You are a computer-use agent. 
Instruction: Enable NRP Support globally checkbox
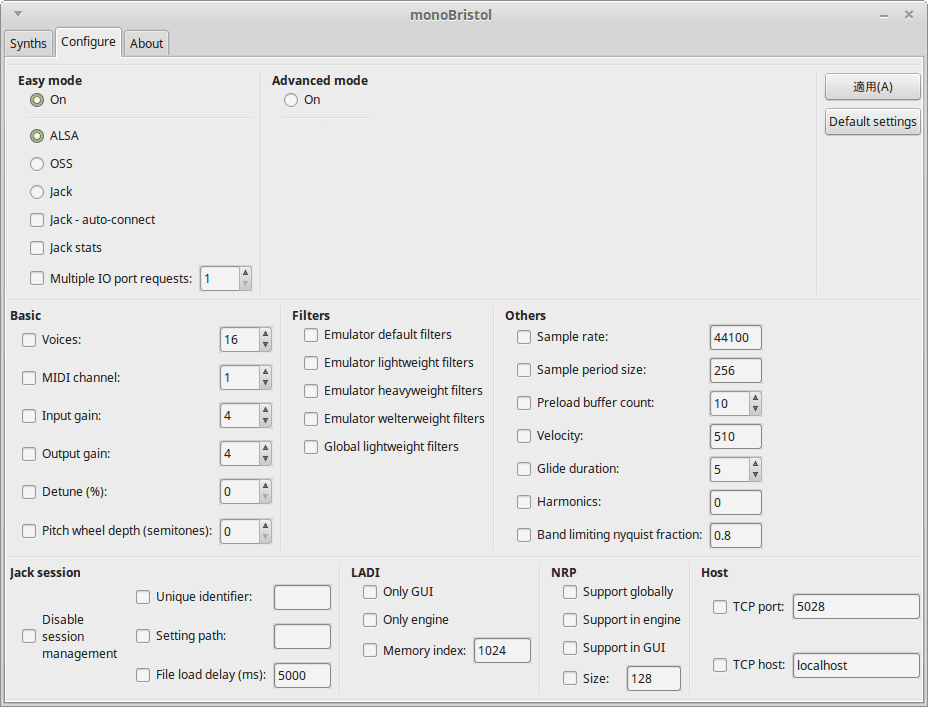pyautogui.click(x=570, y=592)
